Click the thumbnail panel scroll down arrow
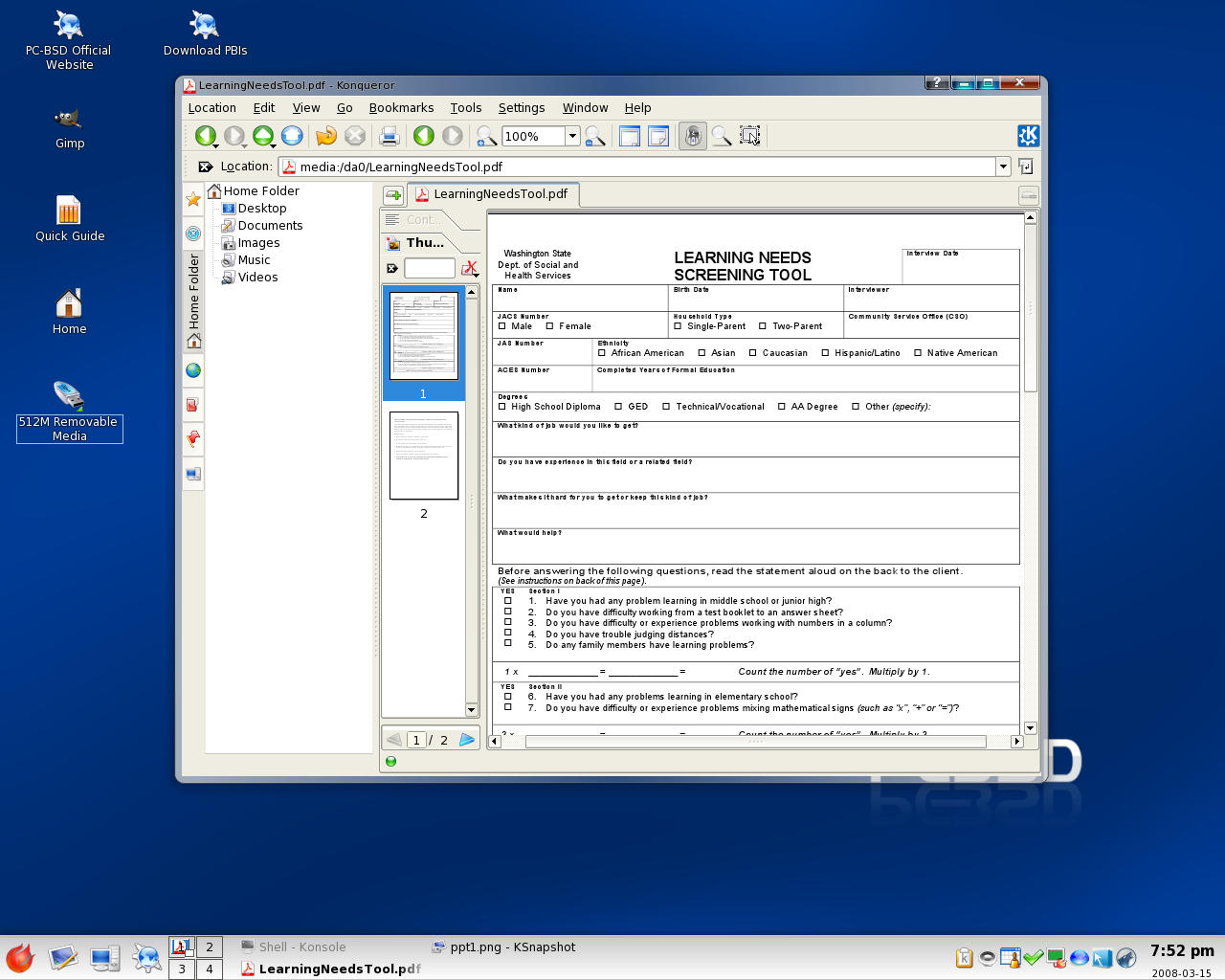1225x980 pixels. [x=472, y=710]
